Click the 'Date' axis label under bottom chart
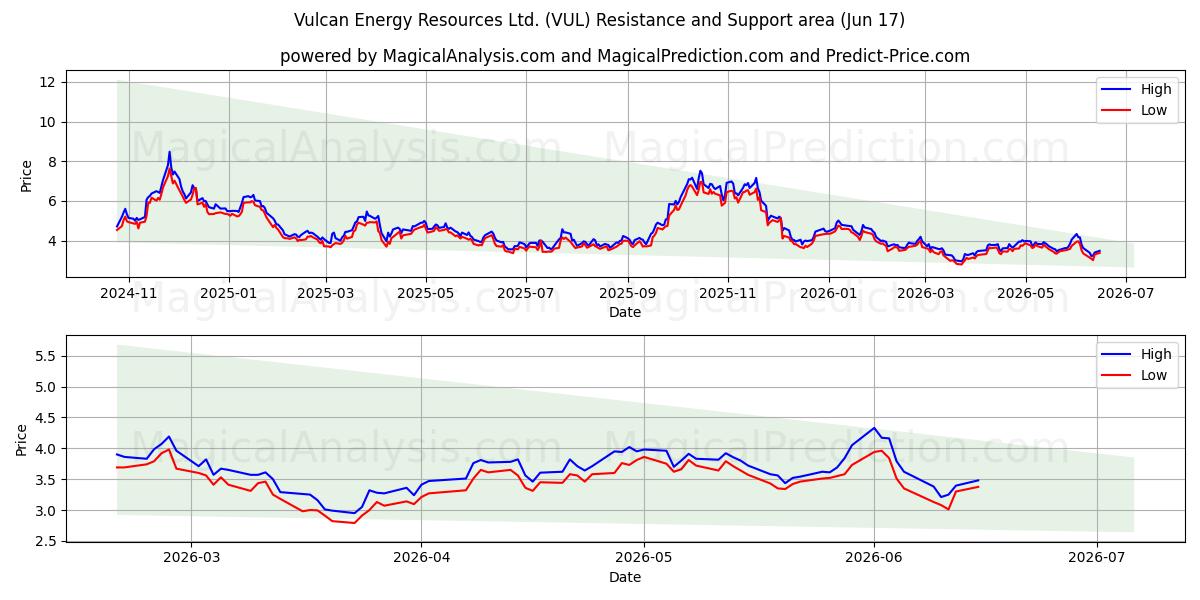The width and height of the screenshot is (1200, 600). (x=625, y=577)
